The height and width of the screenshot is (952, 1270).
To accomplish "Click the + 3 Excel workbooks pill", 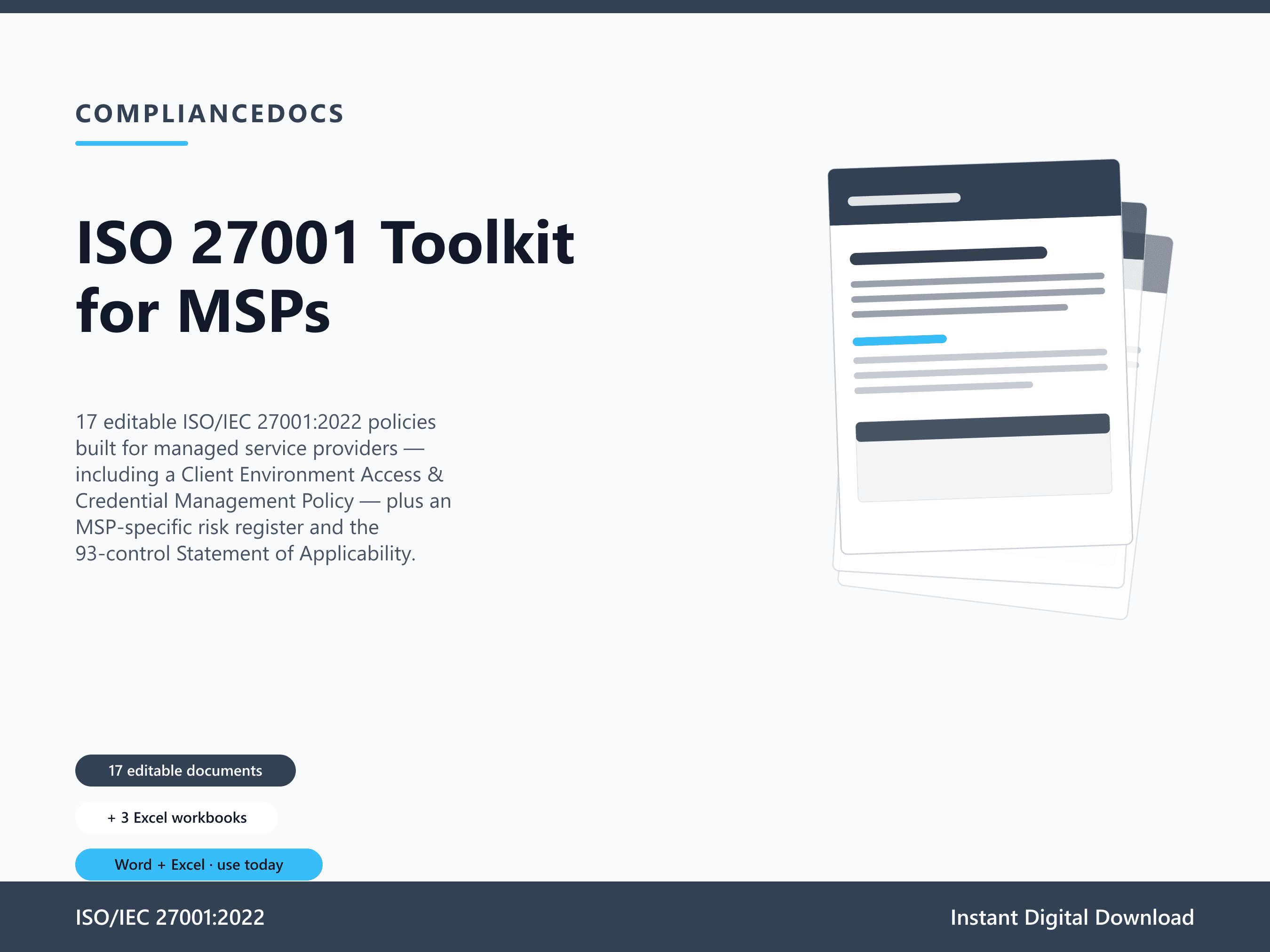I will pyautogui.click(x=177, y=817).
